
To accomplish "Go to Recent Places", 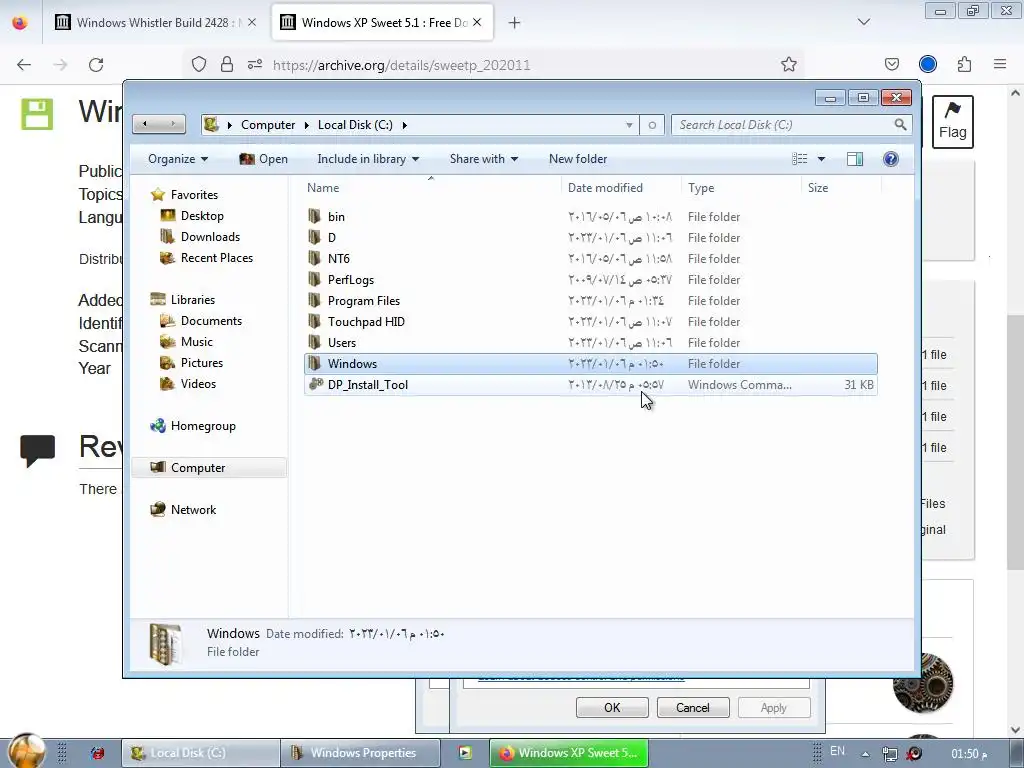I will (217, 257).
